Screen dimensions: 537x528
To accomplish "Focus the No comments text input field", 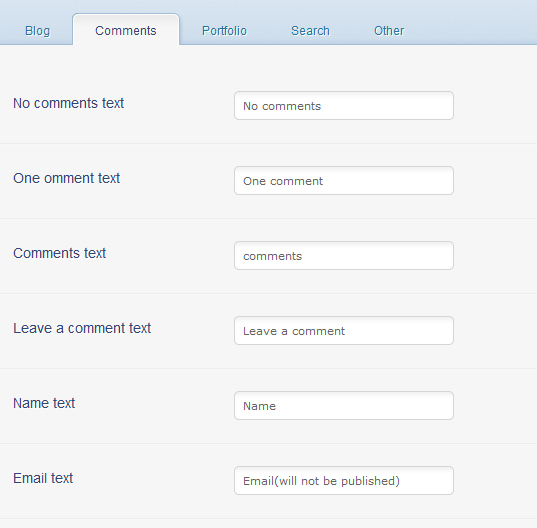I will [x=344, y=105].
